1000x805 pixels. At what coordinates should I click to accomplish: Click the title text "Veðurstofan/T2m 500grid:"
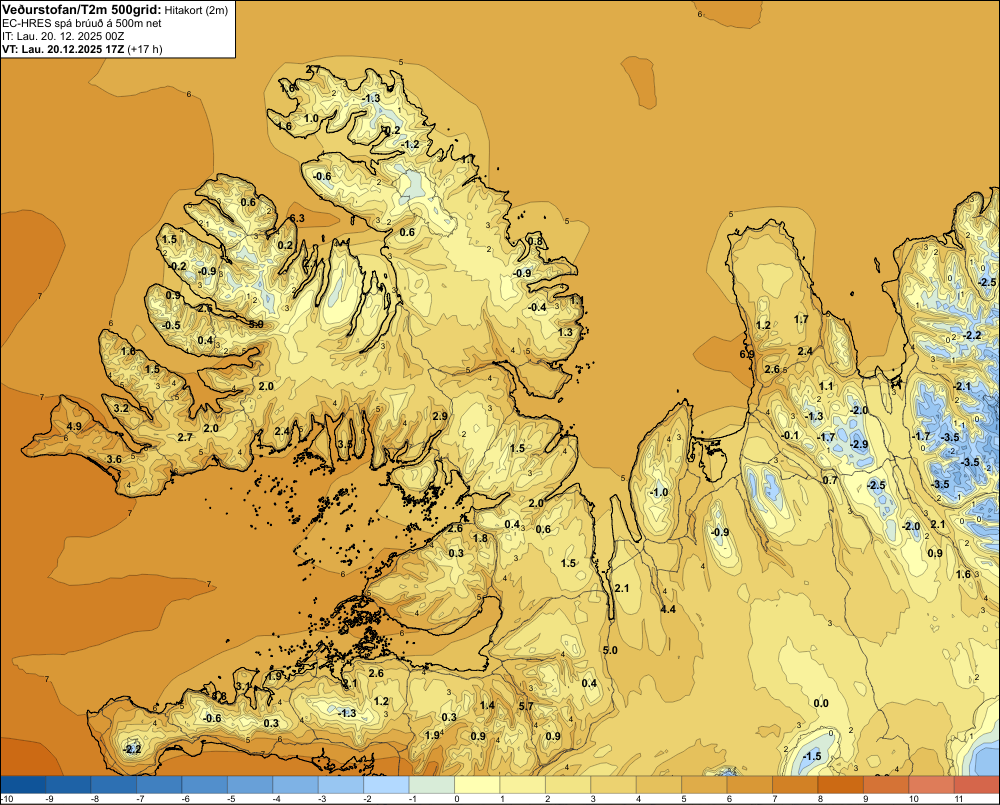click(82, 10)
